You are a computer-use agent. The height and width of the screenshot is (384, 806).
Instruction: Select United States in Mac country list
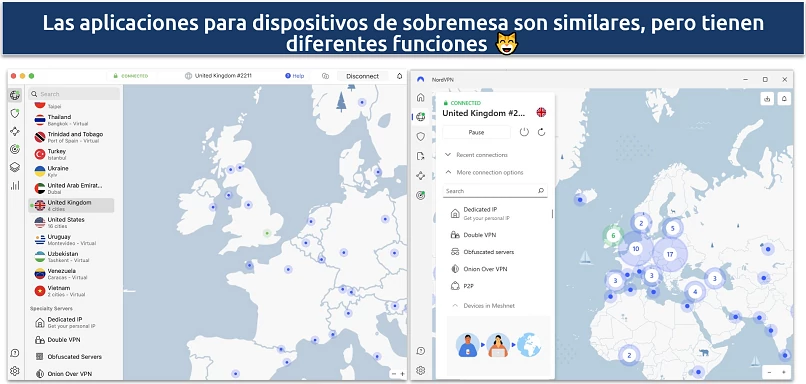tap(71, 223)
